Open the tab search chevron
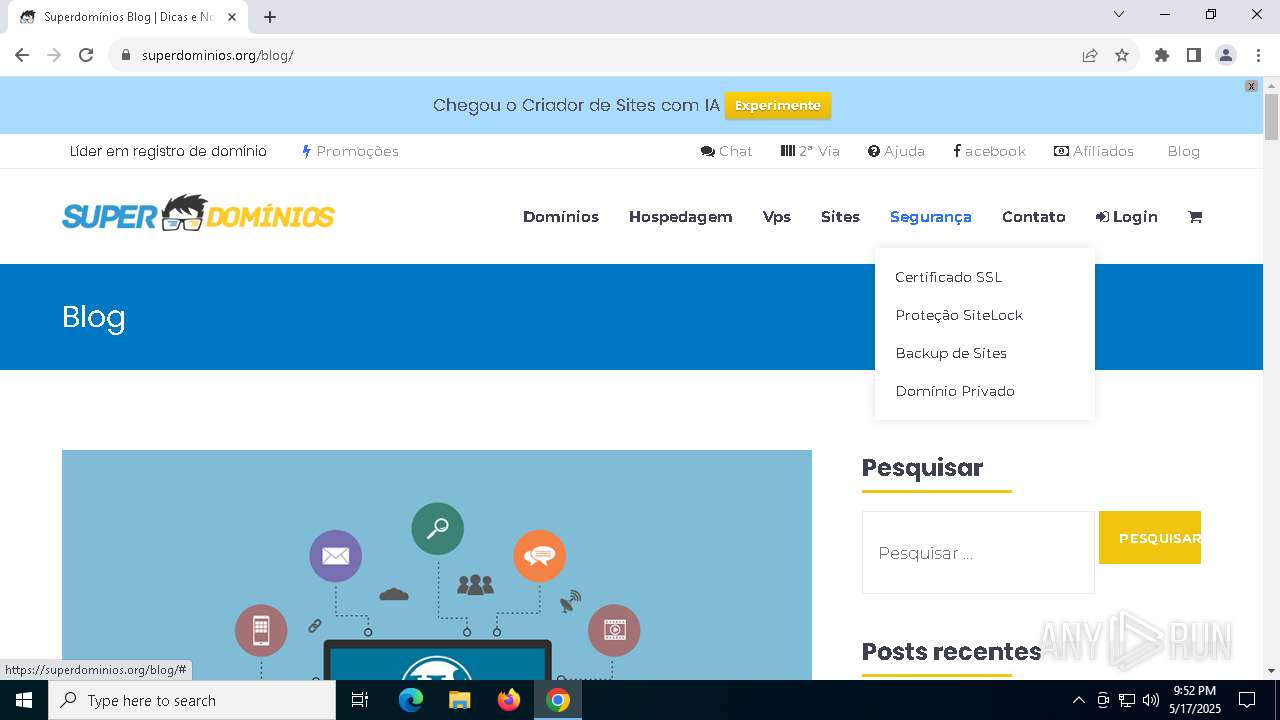1280x720 pixels. point(1119,14)
